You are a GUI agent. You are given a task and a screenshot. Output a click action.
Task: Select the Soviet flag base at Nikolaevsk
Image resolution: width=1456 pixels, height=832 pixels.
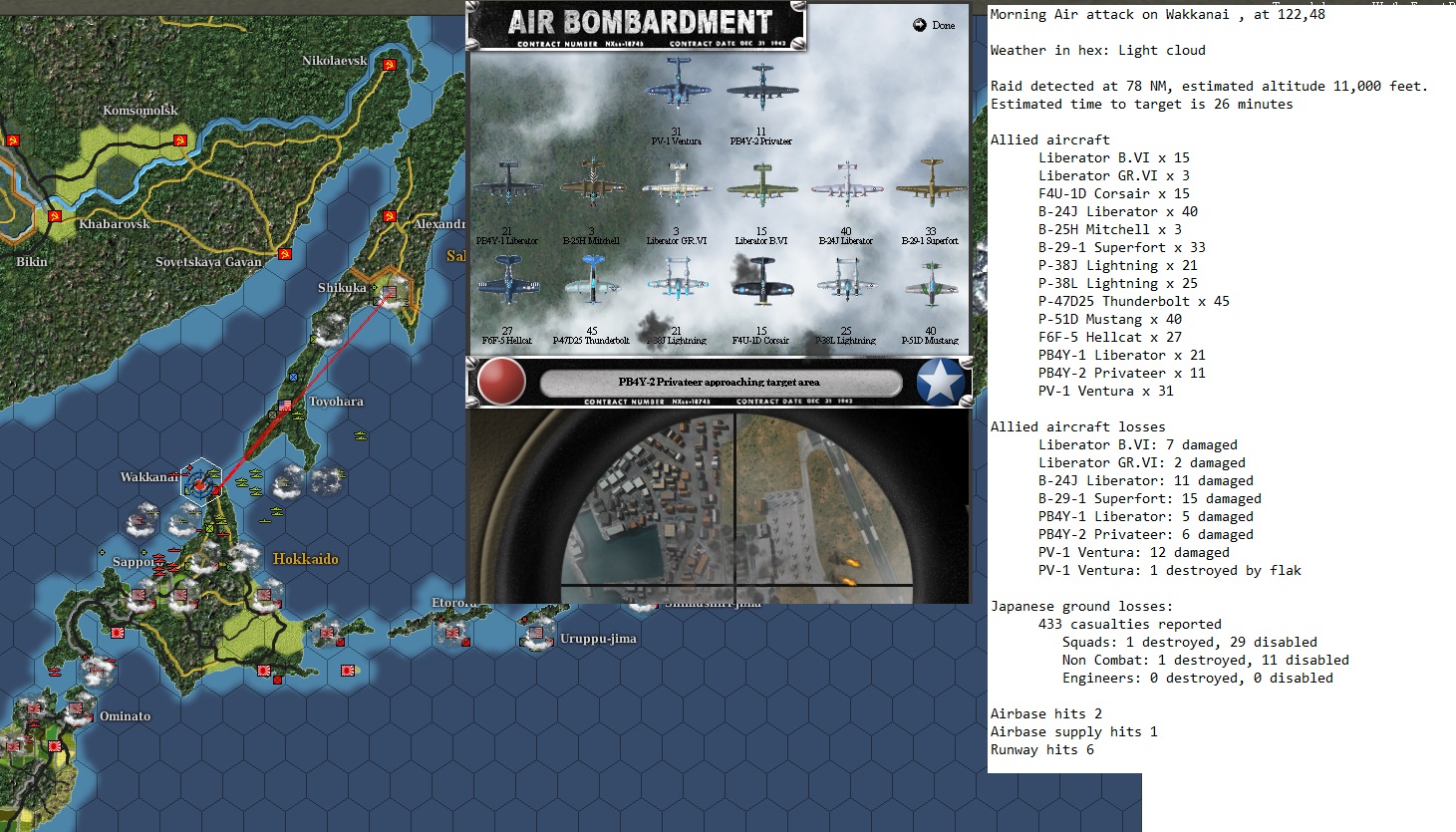click(x=390, y=65)
